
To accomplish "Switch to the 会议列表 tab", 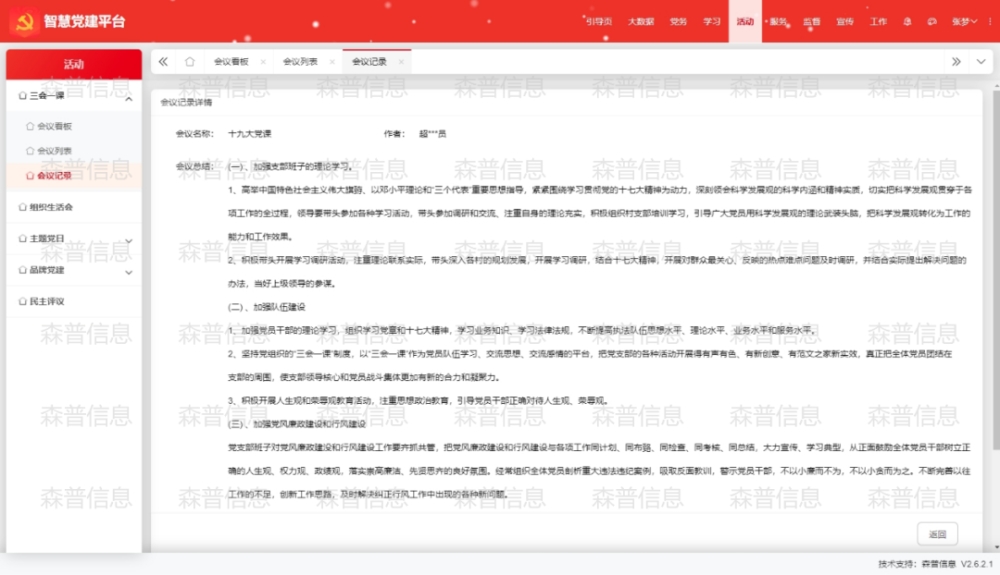I will point(299,62).
